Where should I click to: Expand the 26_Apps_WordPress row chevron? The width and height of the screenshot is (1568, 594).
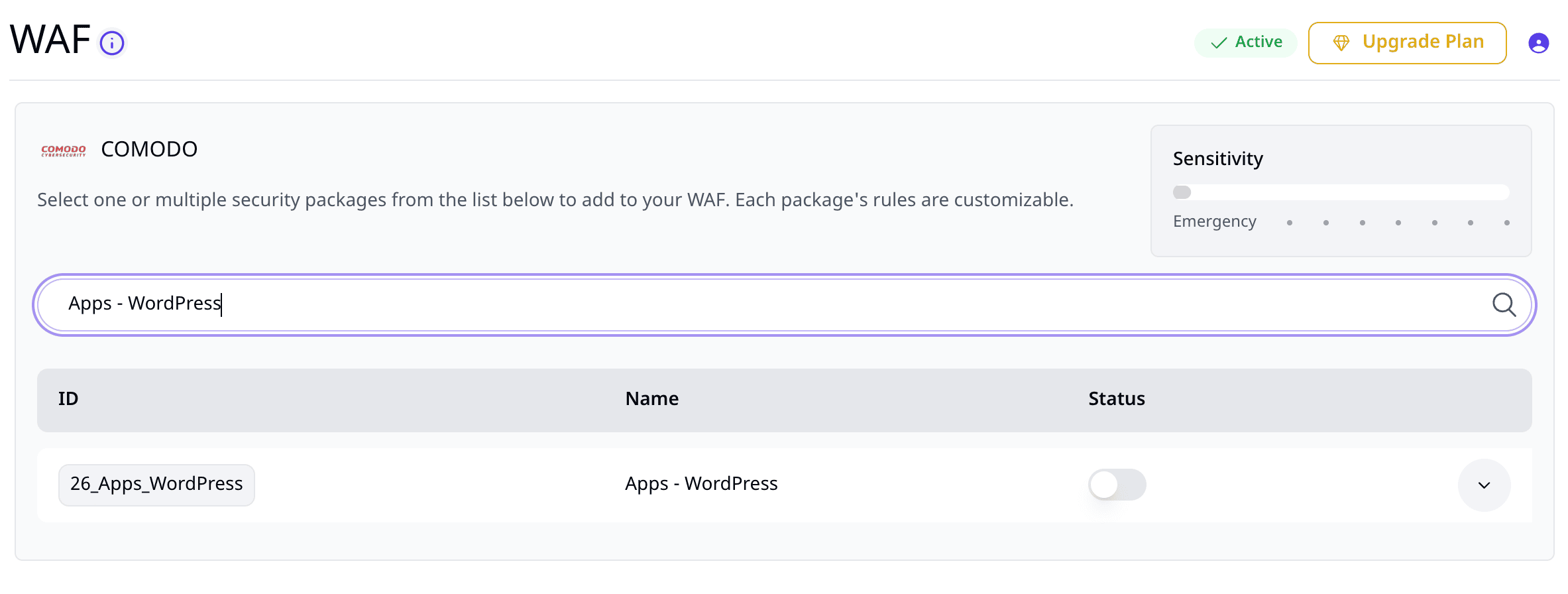pos(1484,485)
